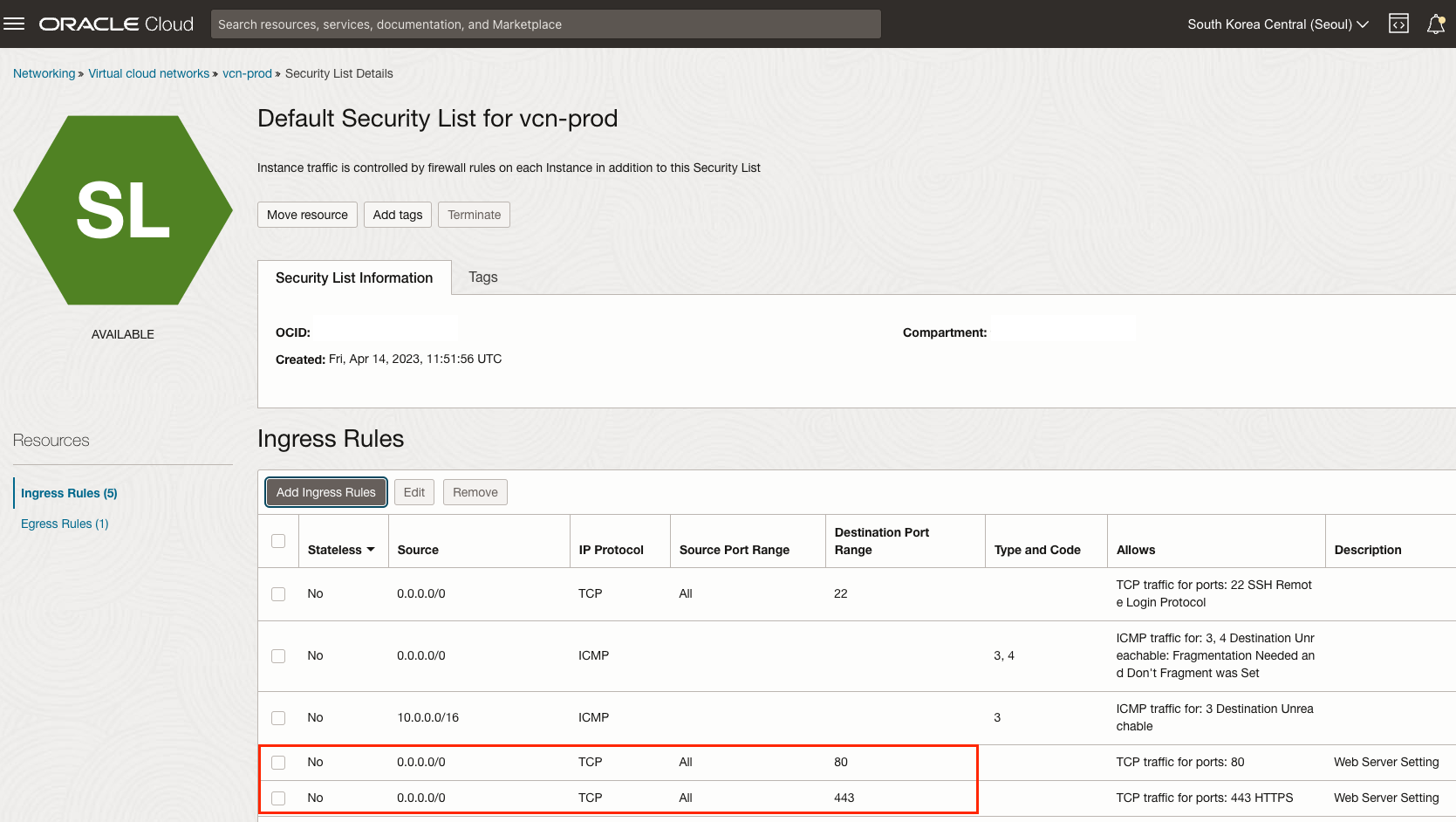Viewport: 1456px width, 822px height.
Task: Click the Add tags button
Action: coord(398,215)
